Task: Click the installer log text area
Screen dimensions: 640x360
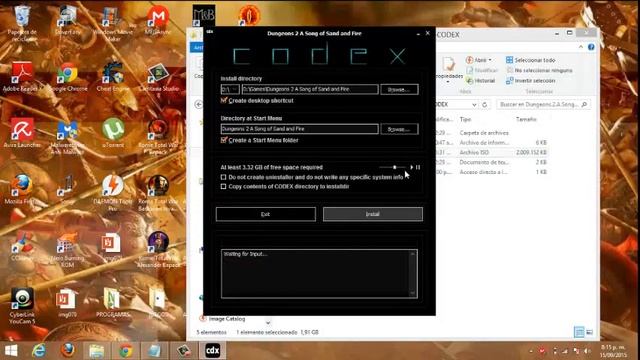Action: coord(316,273)
